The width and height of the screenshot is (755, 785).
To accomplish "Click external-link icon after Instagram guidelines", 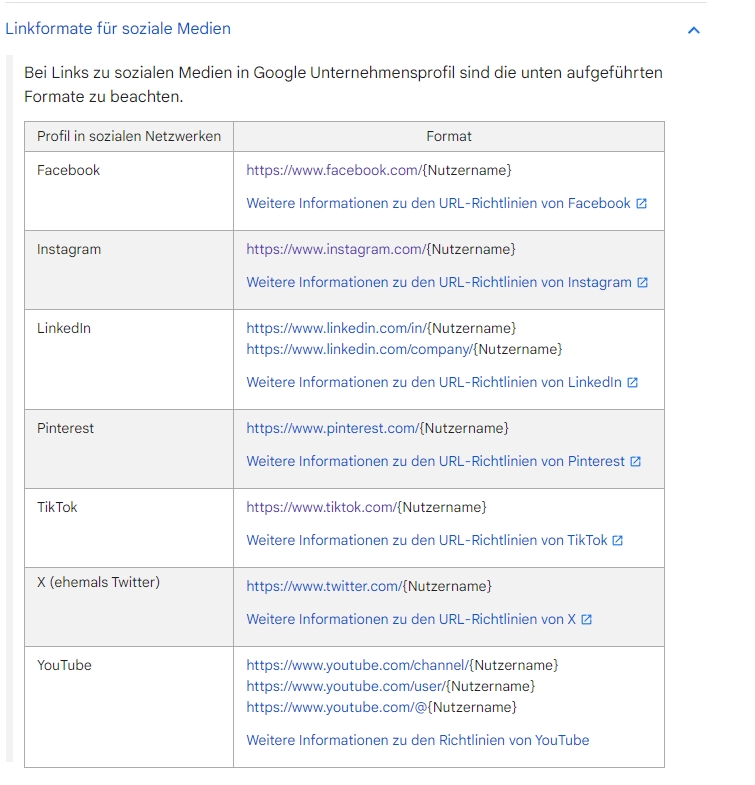I will point(642,282).
